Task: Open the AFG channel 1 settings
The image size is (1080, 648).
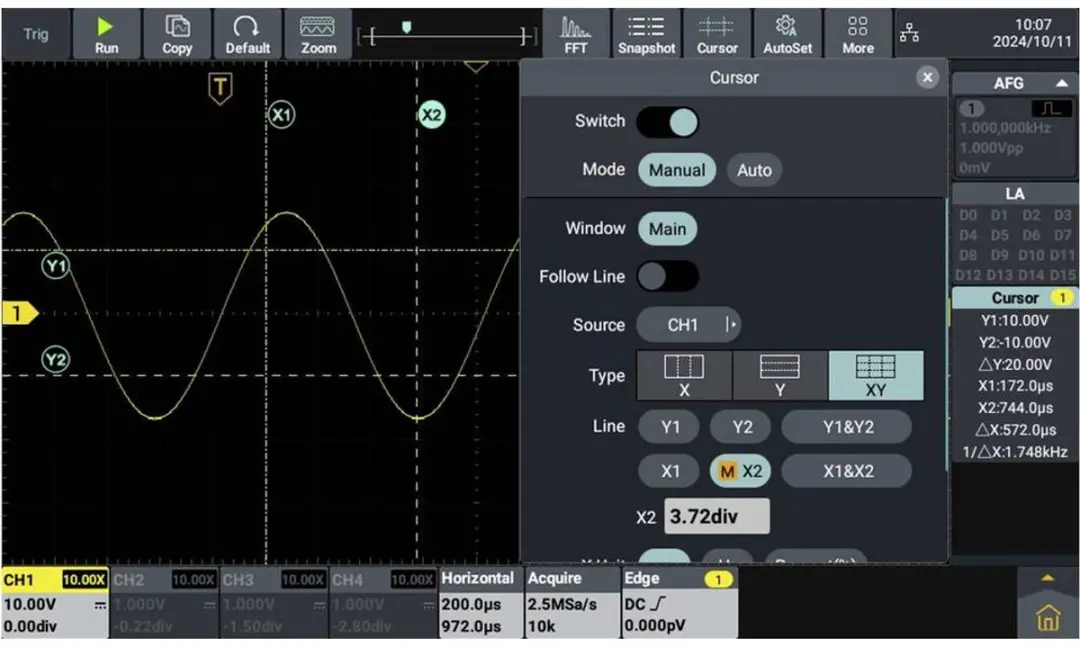Action: 1015,137
